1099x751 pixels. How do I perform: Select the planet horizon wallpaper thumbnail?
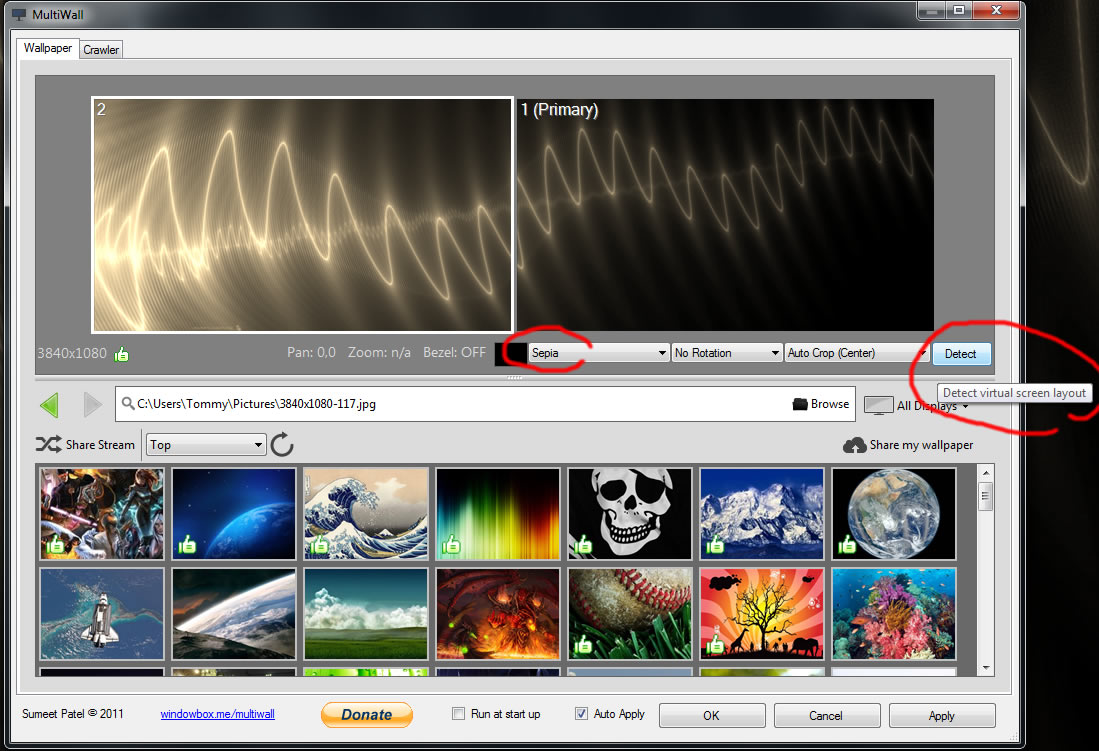coord(234,614)
